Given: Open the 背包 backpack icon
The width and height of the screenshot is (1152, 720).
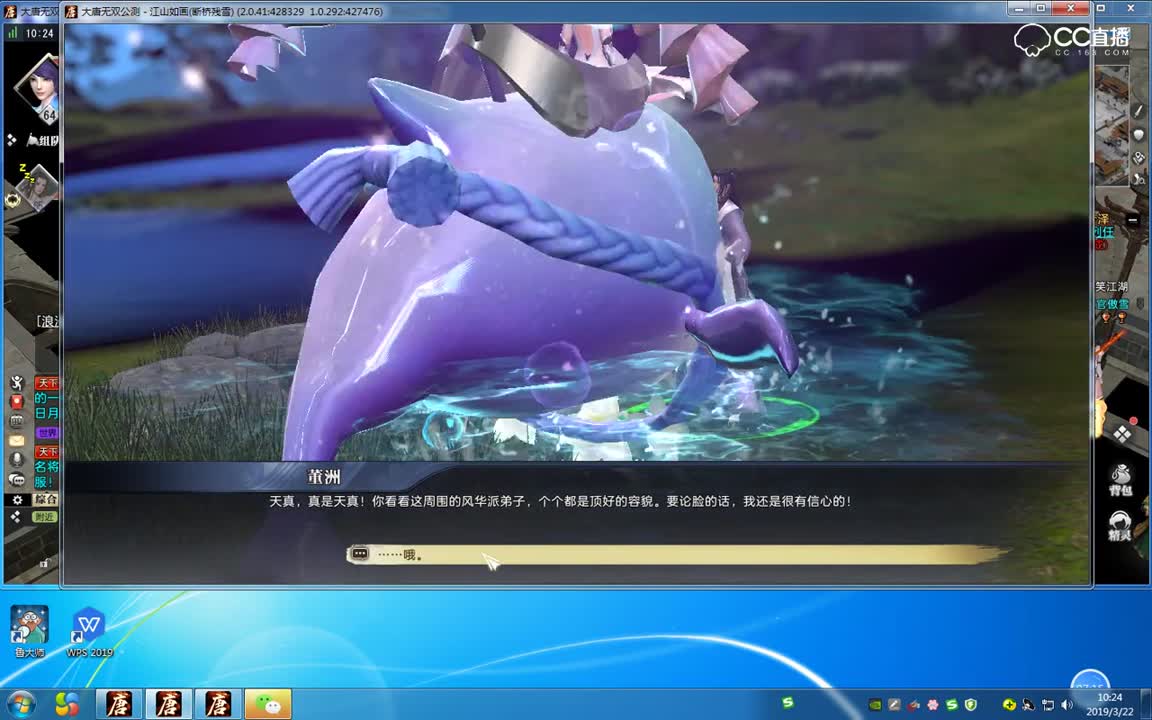Looking at the screenshot, I should tap(1121, 480).
